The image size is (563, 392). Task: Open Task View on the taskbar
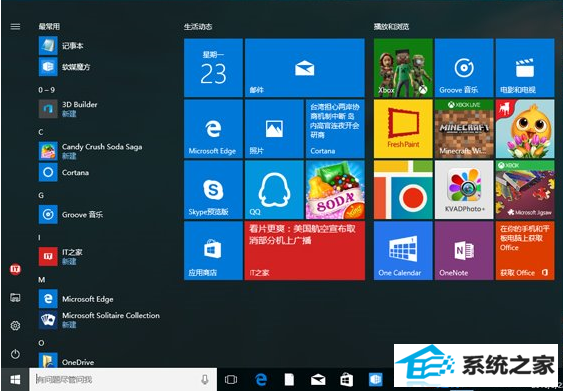[231, 379]
